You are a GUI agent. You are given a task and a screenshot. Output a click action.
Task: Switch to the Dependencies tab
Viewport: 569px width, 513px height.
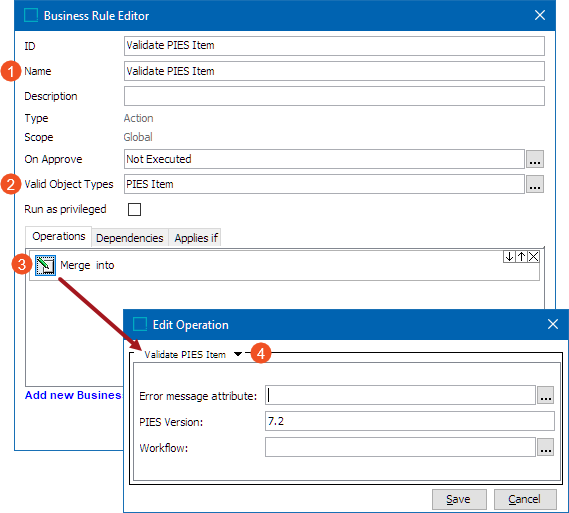[130, 238]
